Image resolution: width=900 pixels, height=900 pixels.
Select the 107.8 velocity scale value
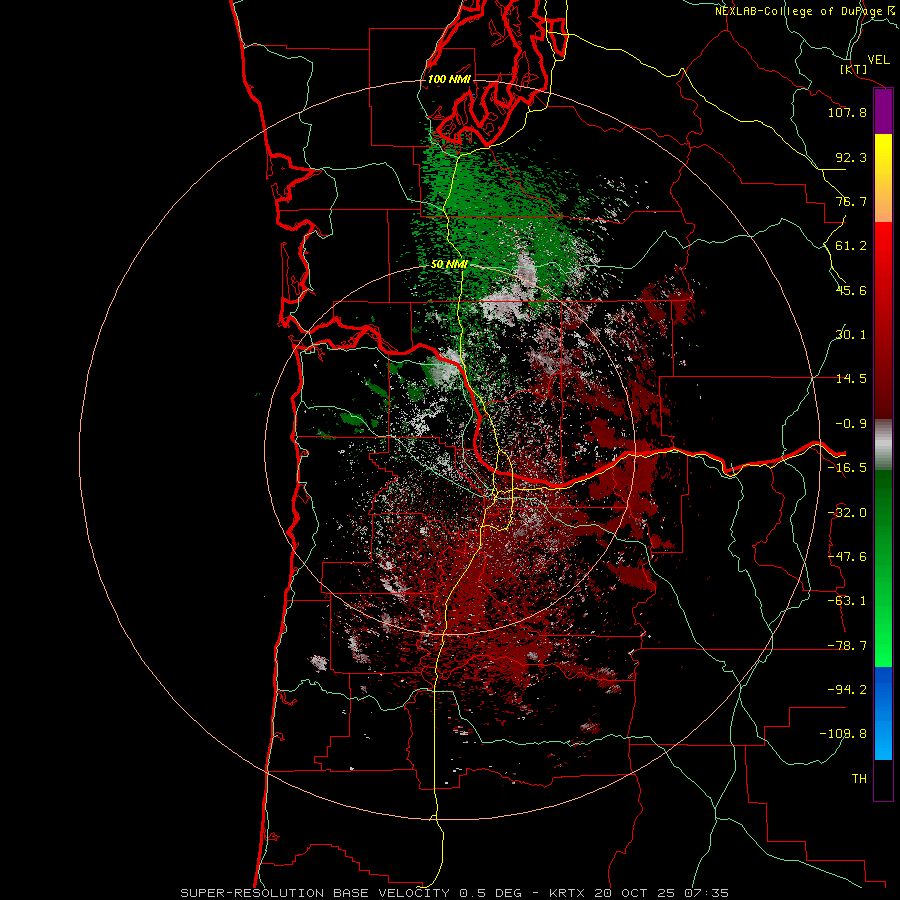coord(847,112)
